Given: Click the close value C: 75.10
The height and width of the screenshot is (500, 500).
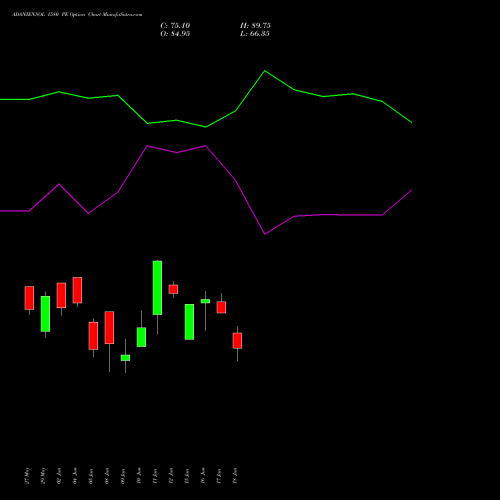Looking at the screenshot, I should pos(175,26).
